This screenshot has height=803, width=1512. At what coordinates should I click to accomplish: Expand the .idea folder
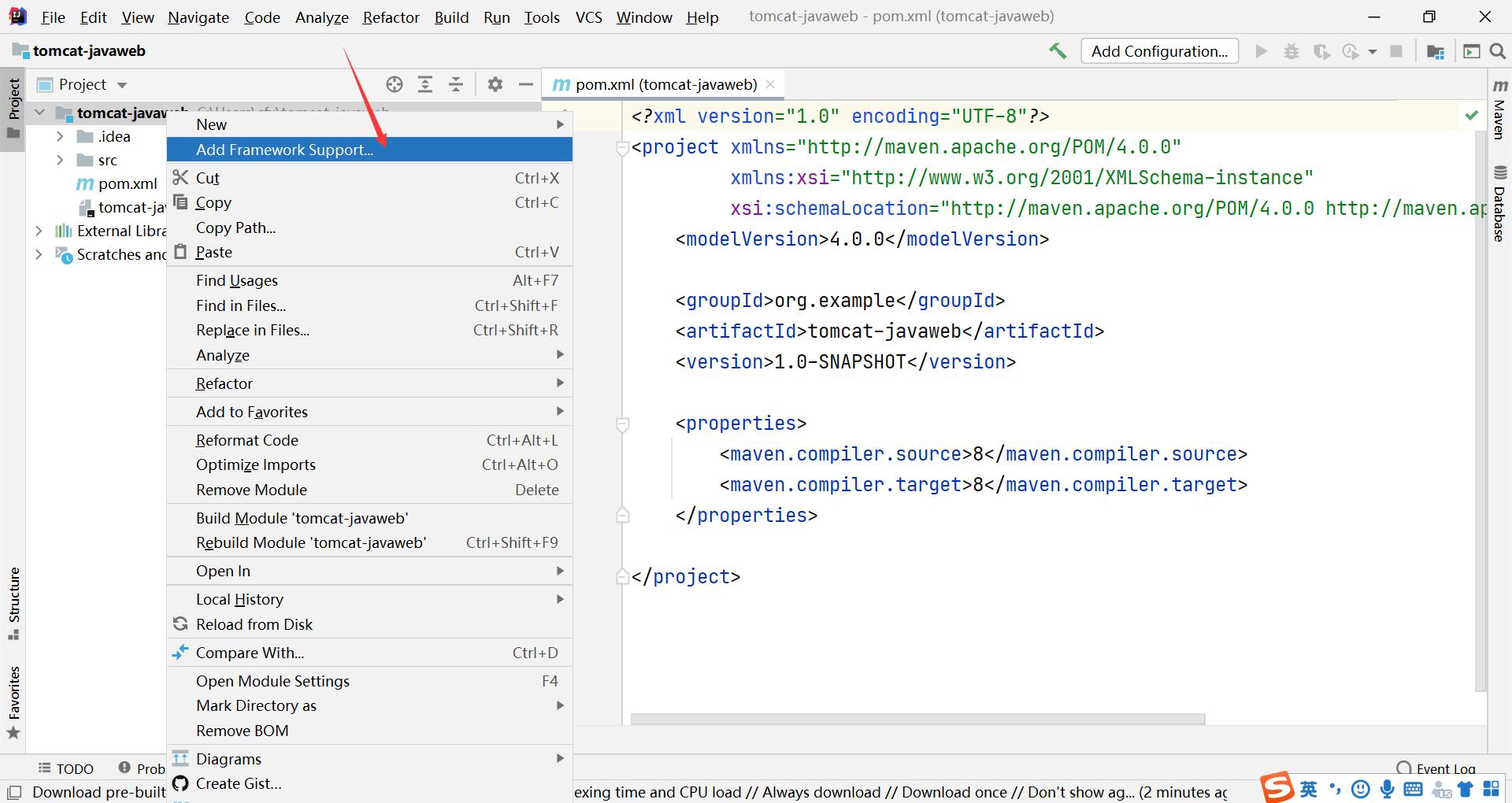point(60,136)
